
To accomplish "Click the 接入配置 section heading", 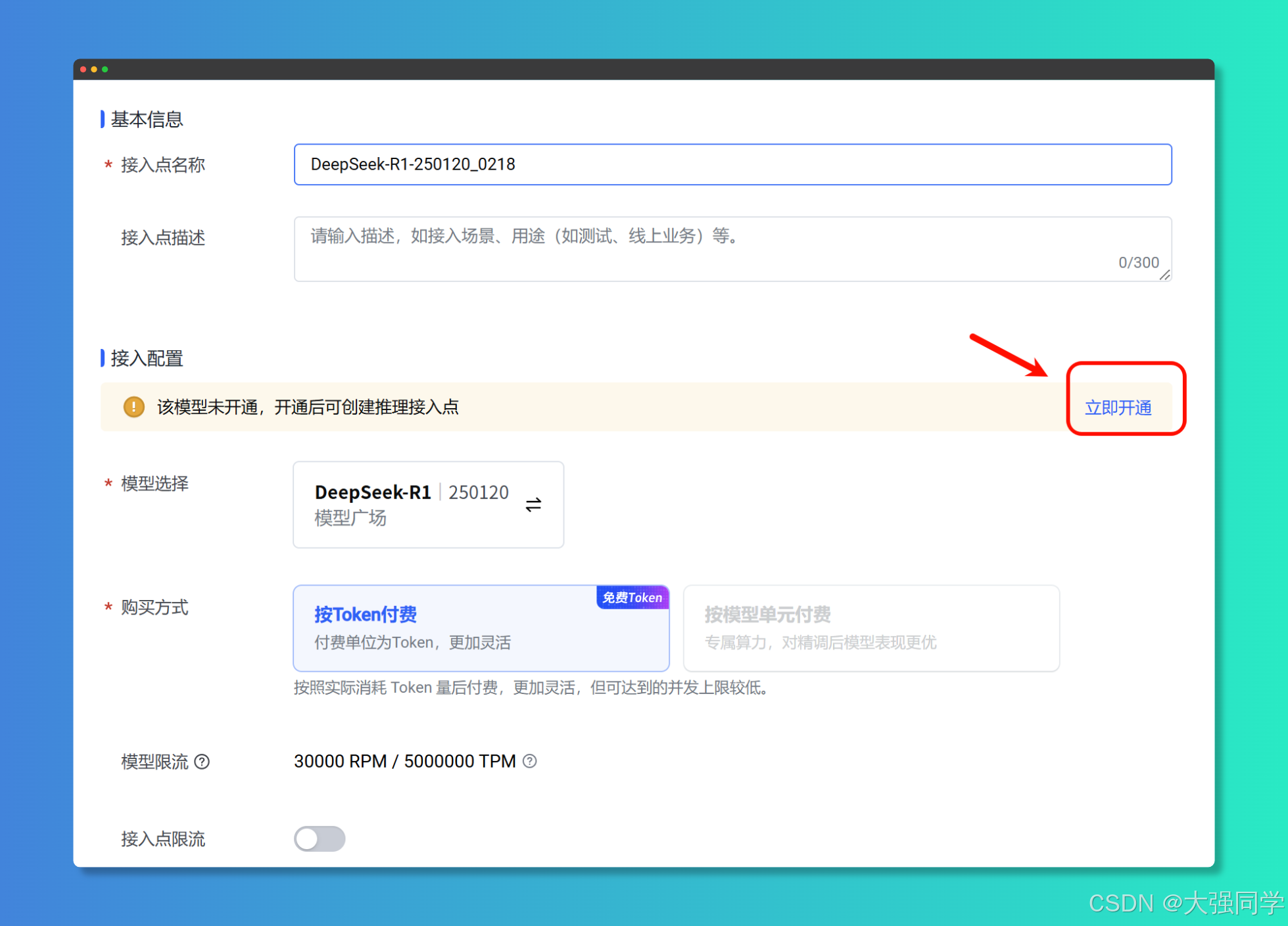I will click(x=147, y=358).
